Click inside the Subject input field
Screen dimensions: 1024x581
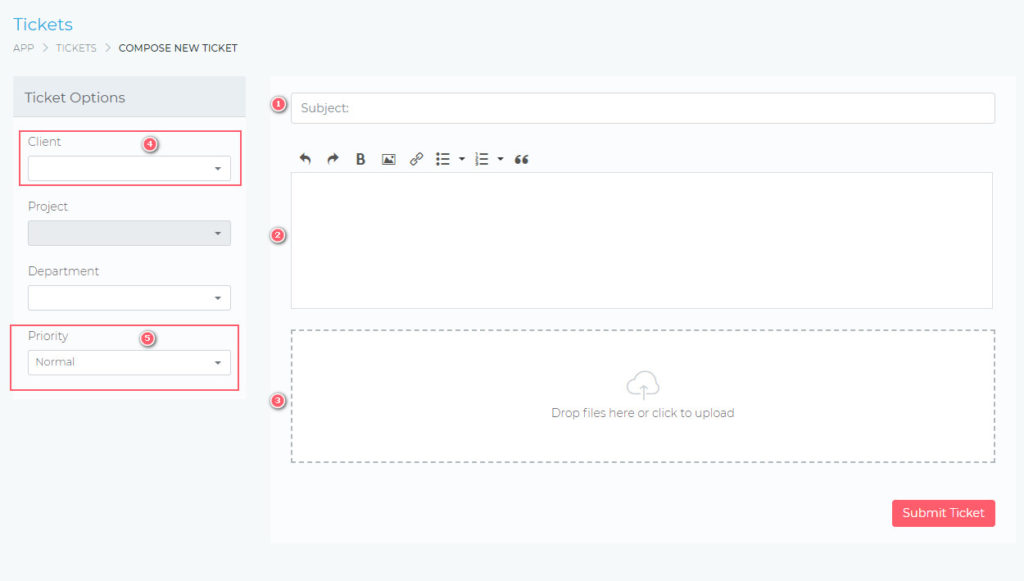click(x=640, y=107)
